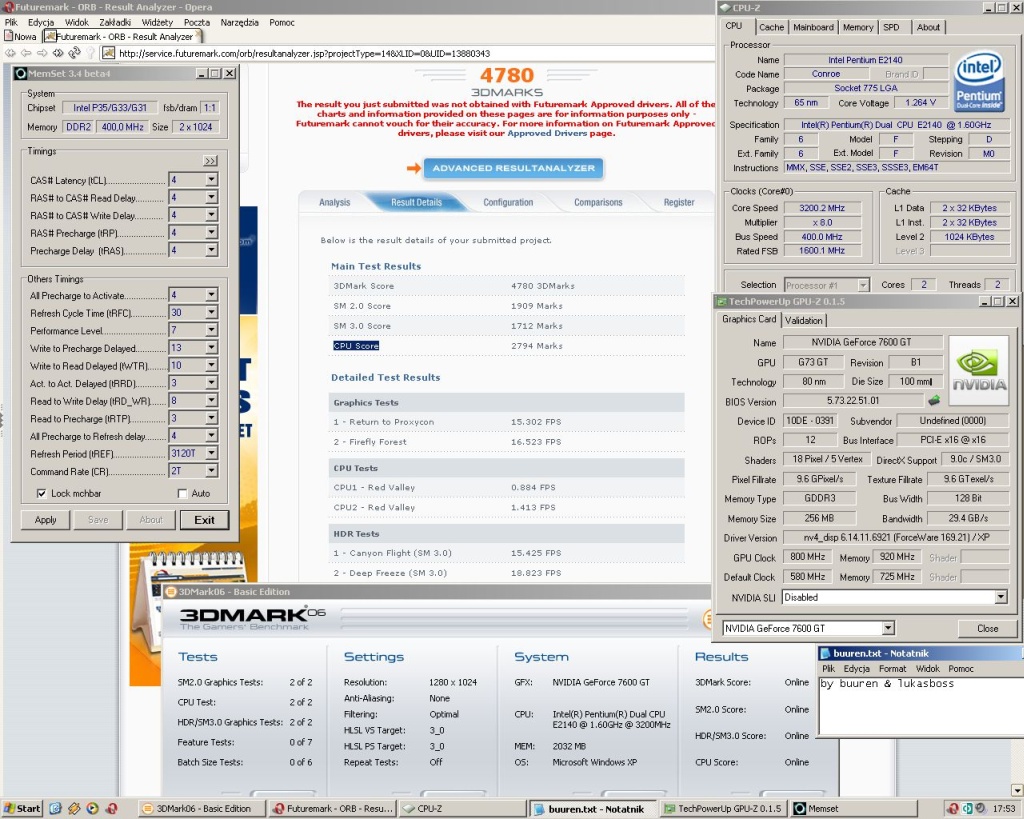The height and width of the screenshot is (819, 1024).
Task: Open quick launch Internet Explorer-style icon
Action: coord(56,809)
